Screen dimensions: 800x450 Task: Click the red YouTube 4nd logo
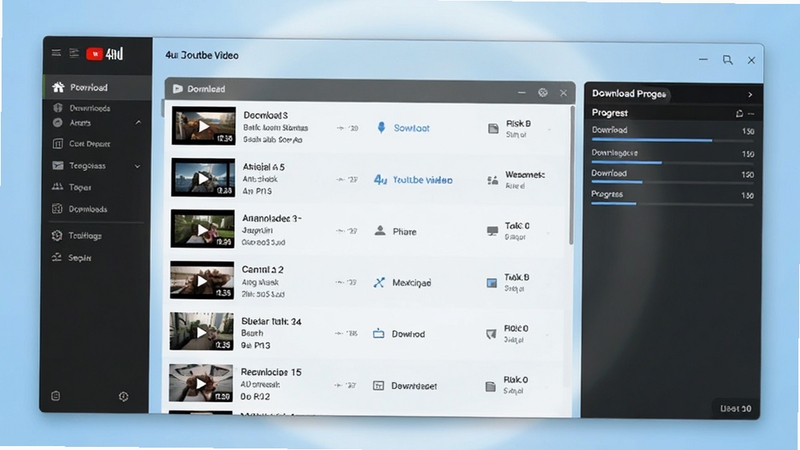[x=105, y=54]
